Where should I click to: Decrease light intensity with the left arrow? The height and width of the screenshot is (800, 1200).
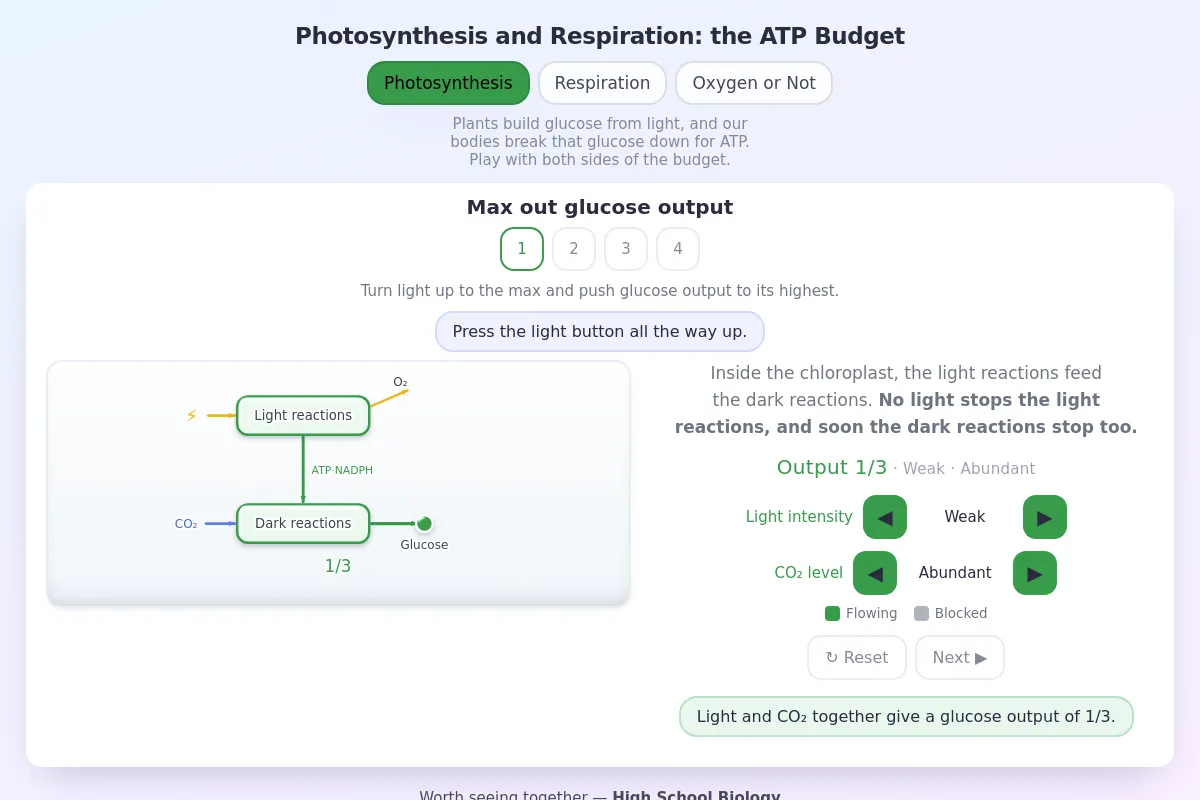click(885, 517)
